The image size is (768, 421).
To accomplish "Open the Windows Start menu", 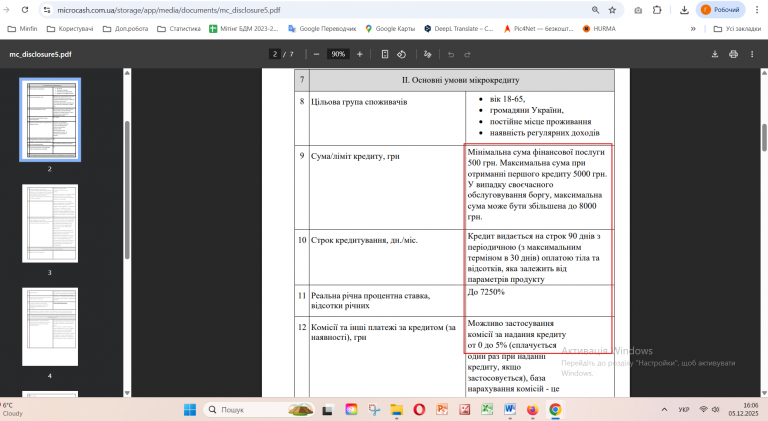I will [190, 409].
